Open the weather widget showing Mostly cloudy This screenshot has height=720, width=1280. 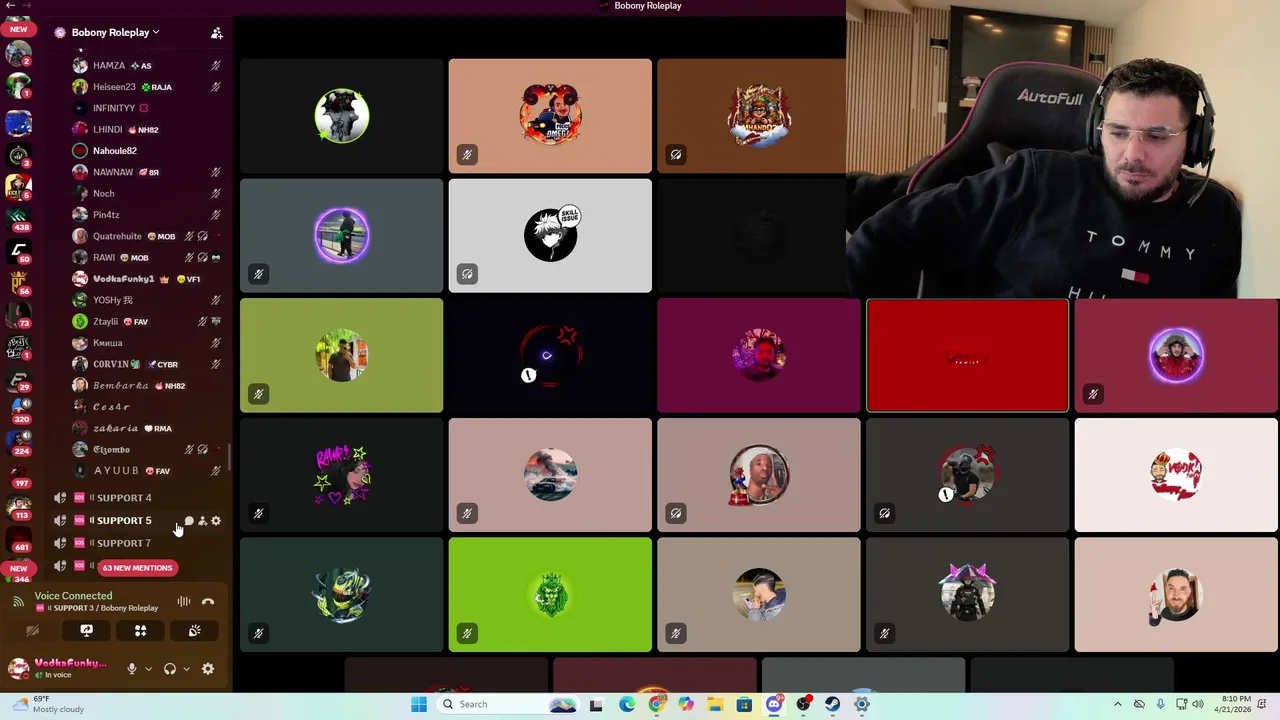tap(46, 704)
